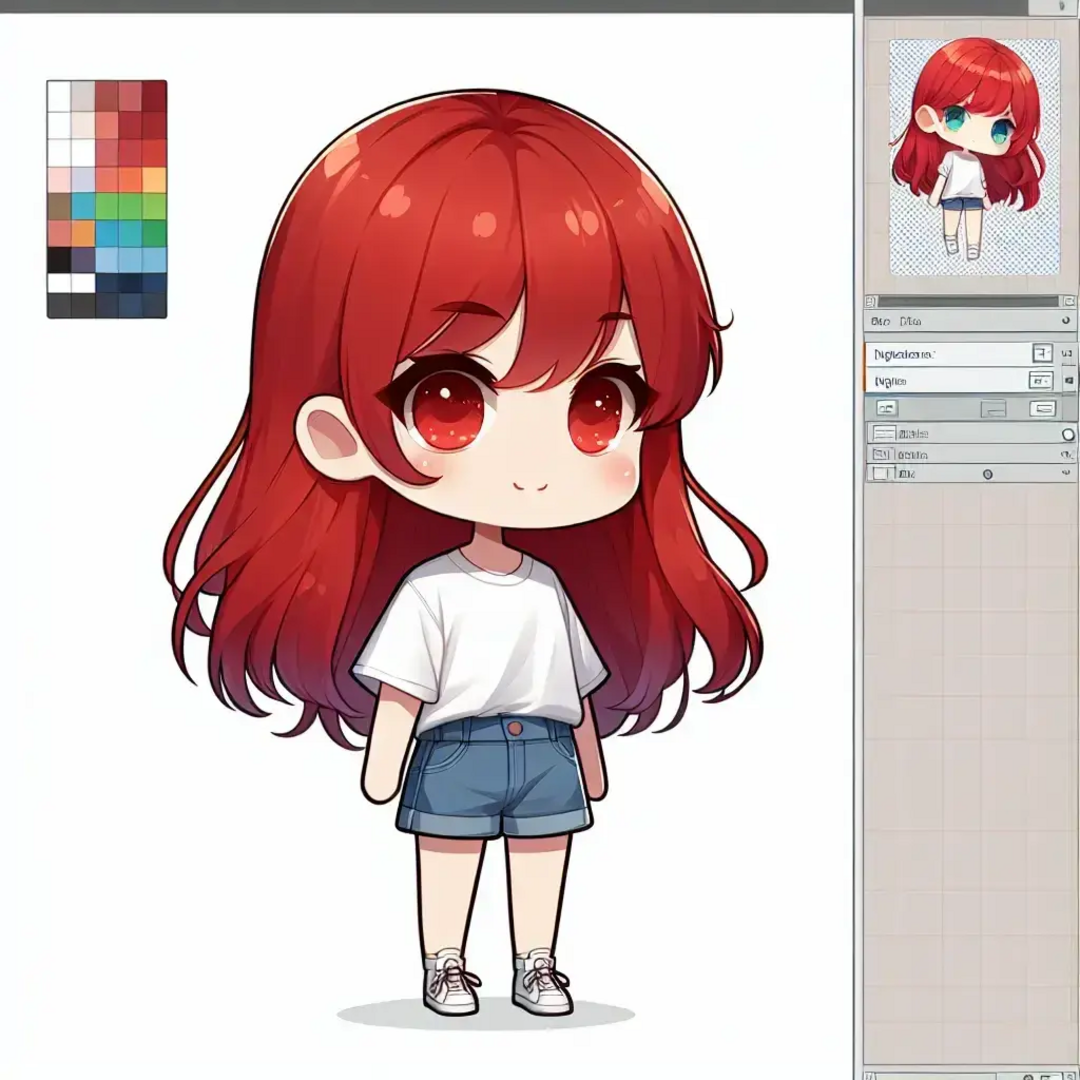The image size is (1080, 1080).
Task: Click the left icon button in the layer toolbar
Action: click(x=886, y=408)
